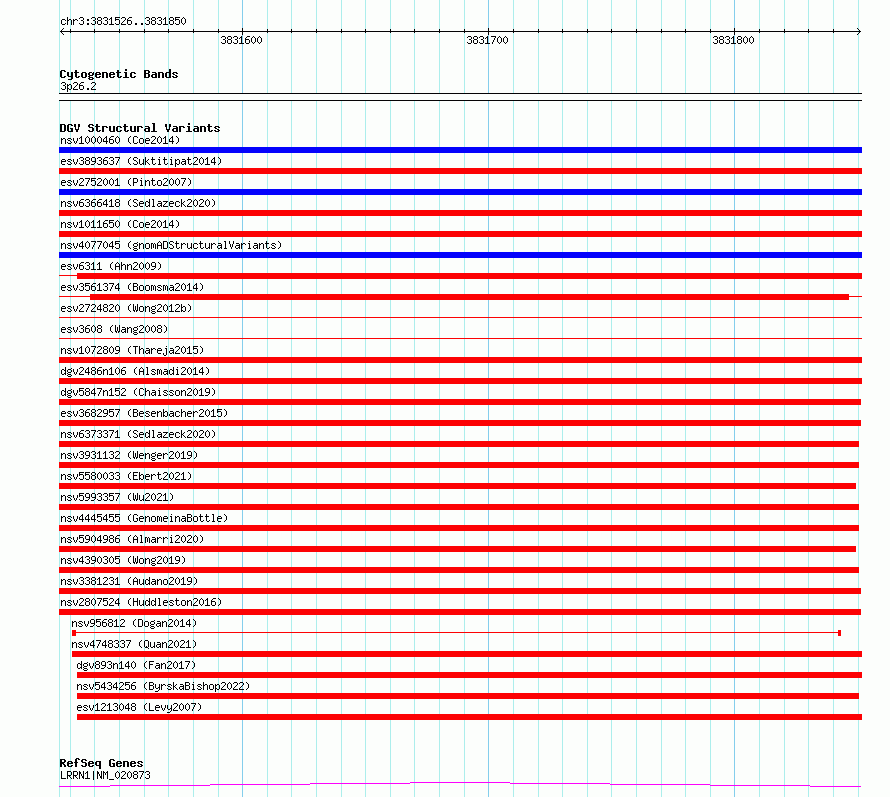
Task: Click the 3831700 ruler position label
Action: click(x=488, y=40)
